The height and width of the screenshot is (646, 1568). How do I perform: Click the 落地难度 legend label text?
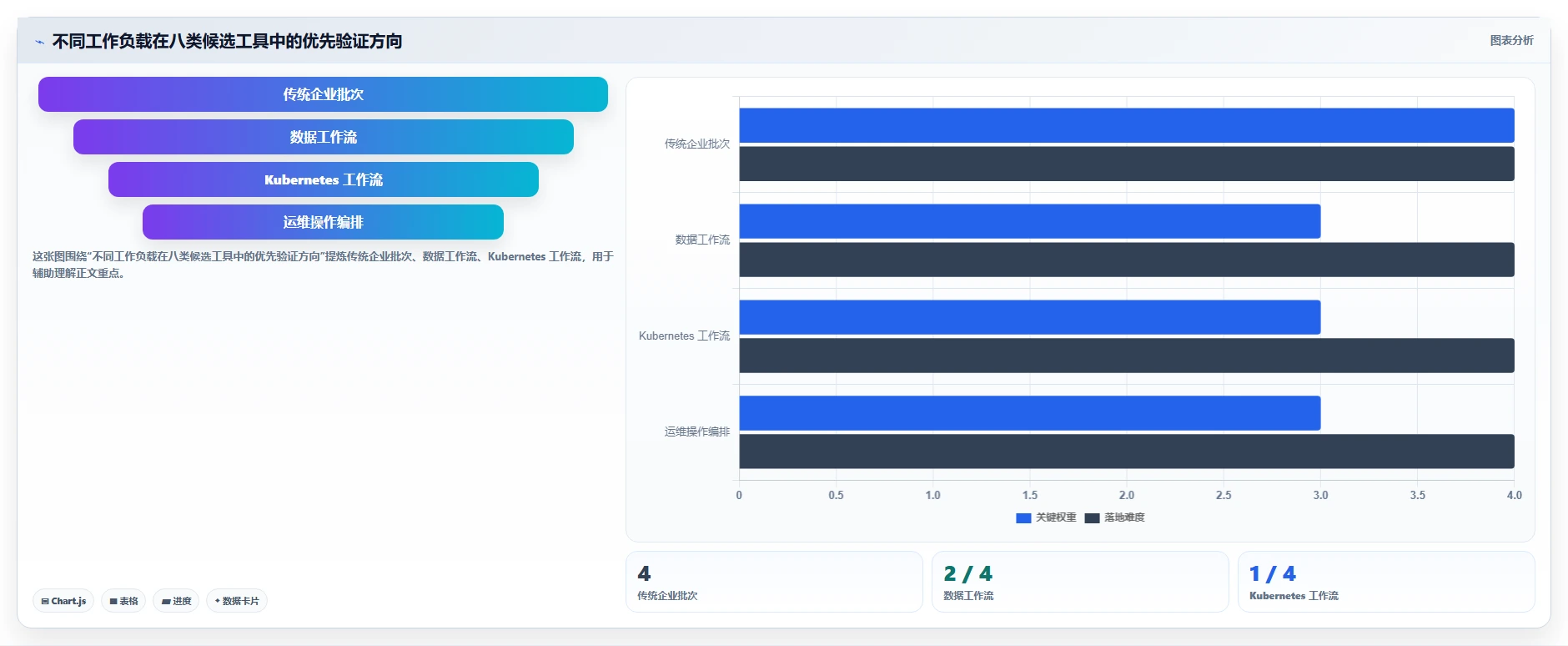pyautogui.click(x=1124, y=517)
